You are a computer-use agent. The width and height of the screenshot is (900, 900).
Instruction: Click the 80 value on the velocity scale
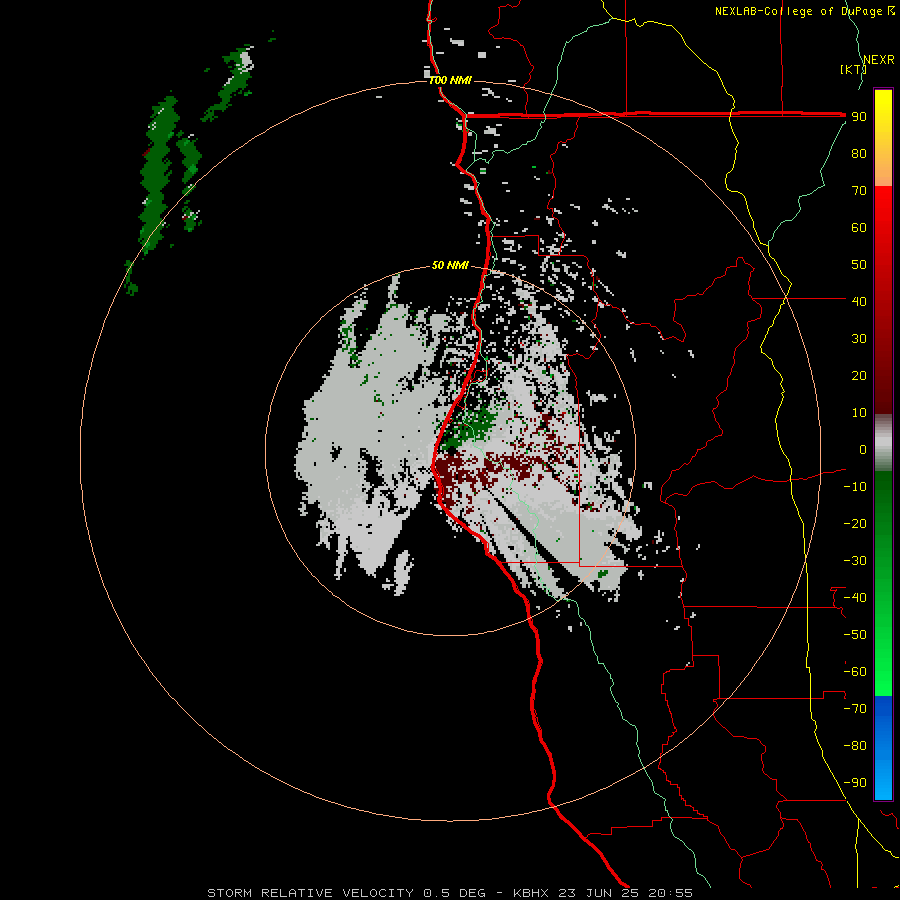859,153
